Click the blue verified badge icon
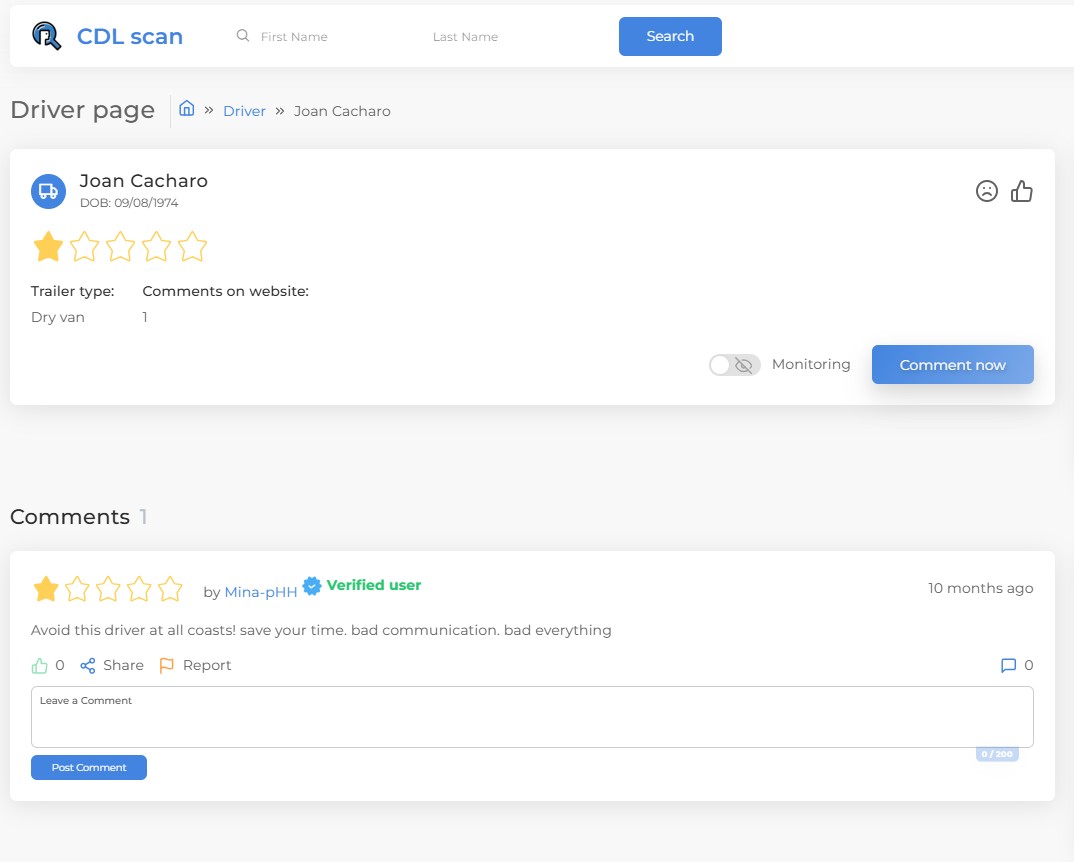This screenshot has height=862, width=1074. pyautogui.click(x=312, y=586)
